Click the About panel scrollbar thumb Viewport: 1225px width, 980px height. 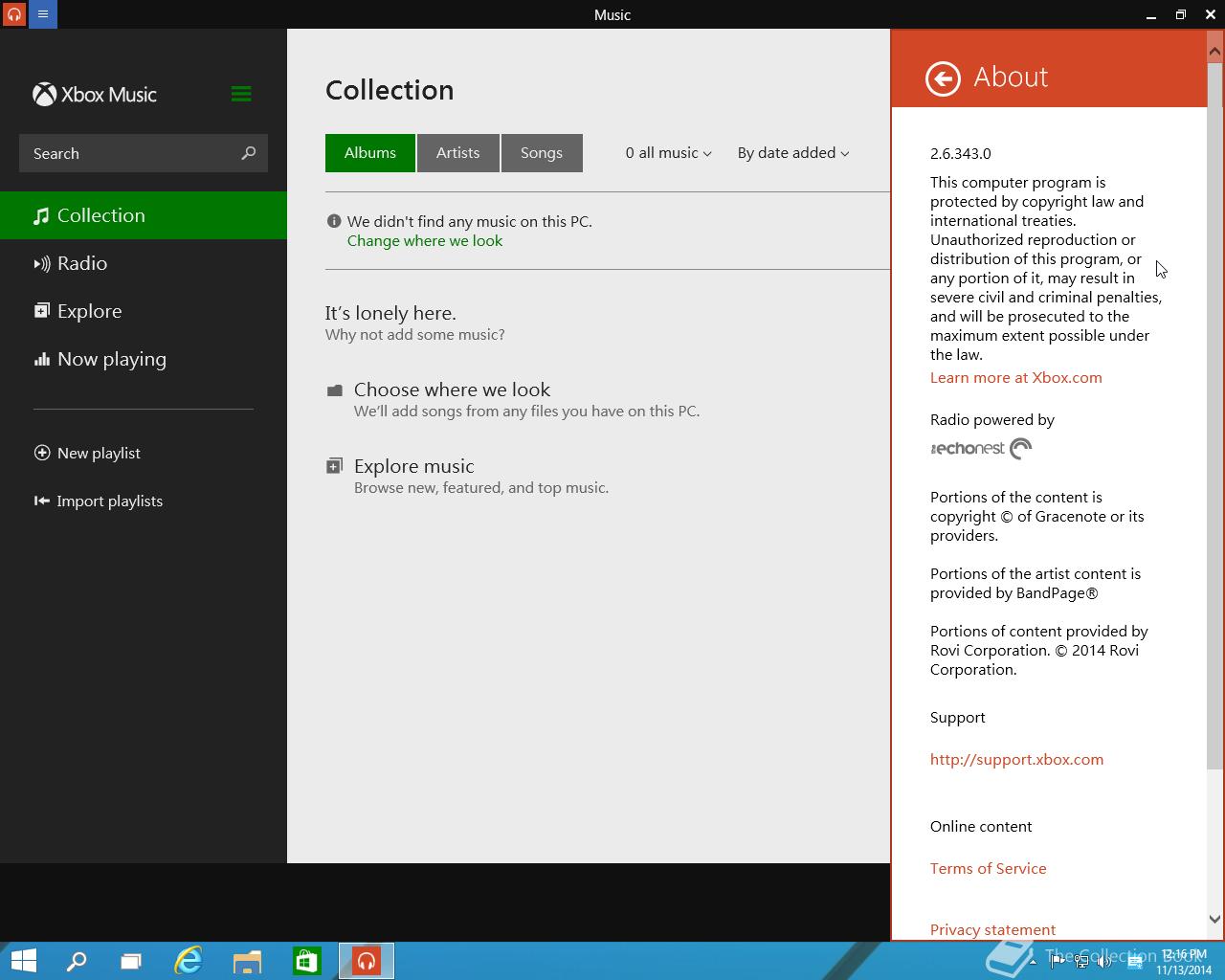click(x=1215, y=416)
